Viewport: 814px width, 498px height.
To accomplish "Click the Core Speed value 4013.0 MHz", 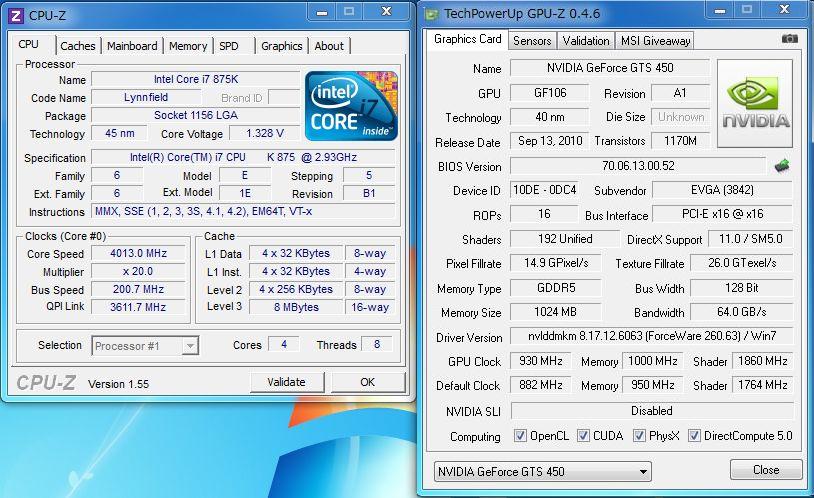I will coord(138,253).
